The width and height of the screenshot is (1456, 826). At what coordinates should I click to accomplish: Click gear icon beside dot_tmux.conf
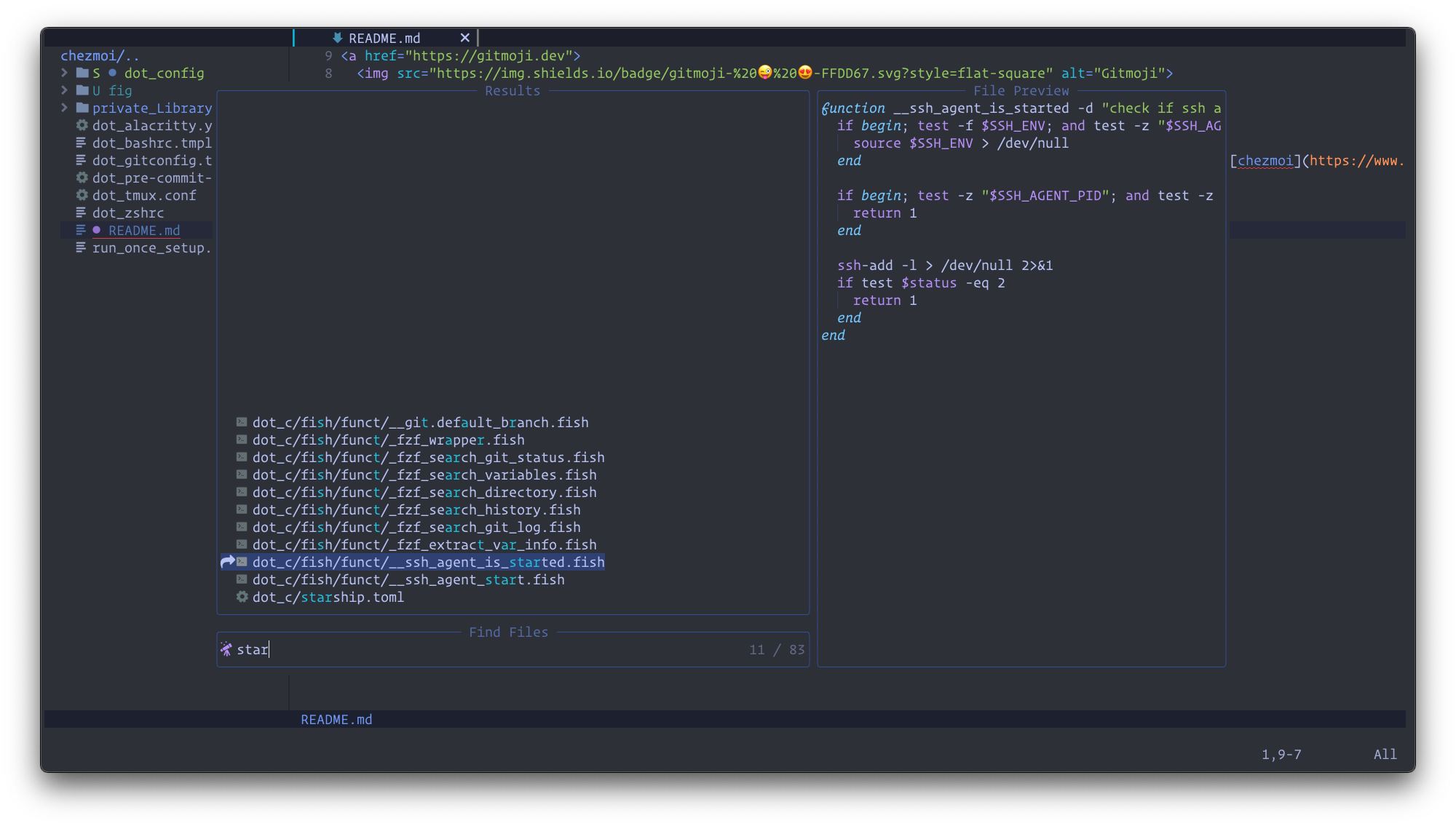coord(82,195)
